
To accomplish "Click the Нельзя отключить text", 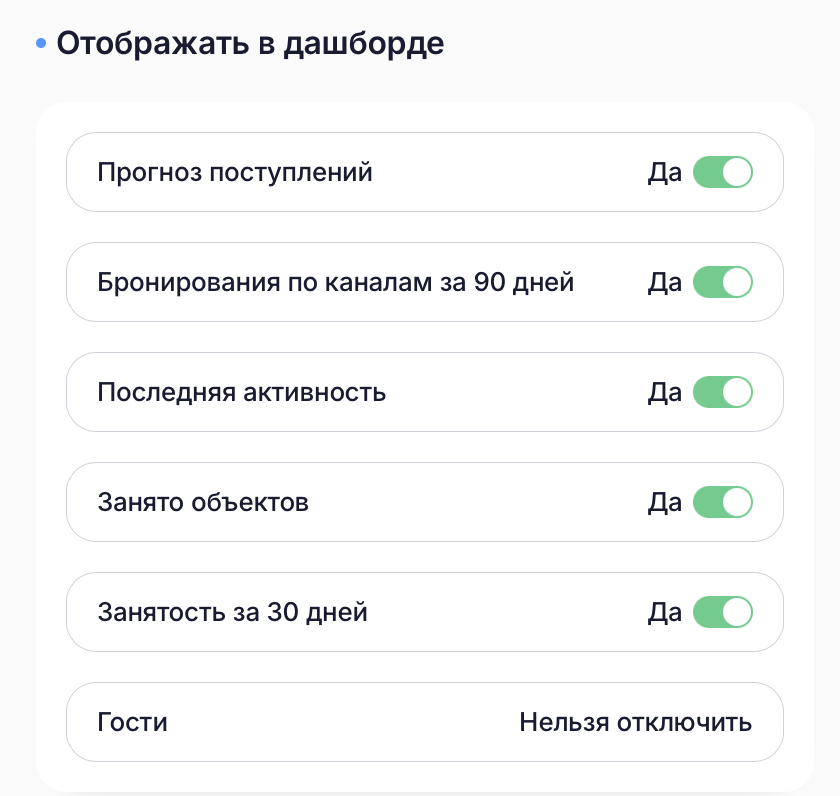I will tap(636, 722).
